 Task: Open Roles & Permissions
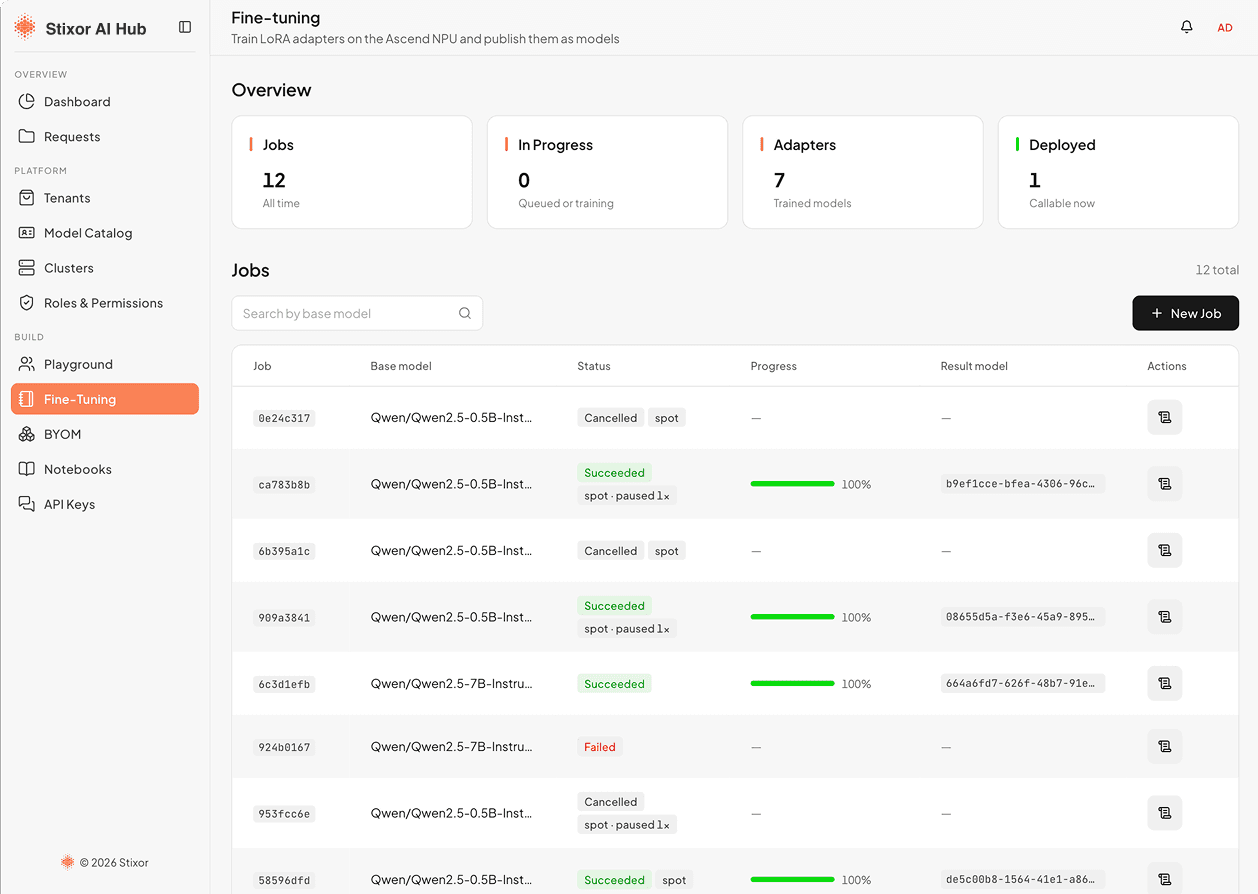point(105,303)
